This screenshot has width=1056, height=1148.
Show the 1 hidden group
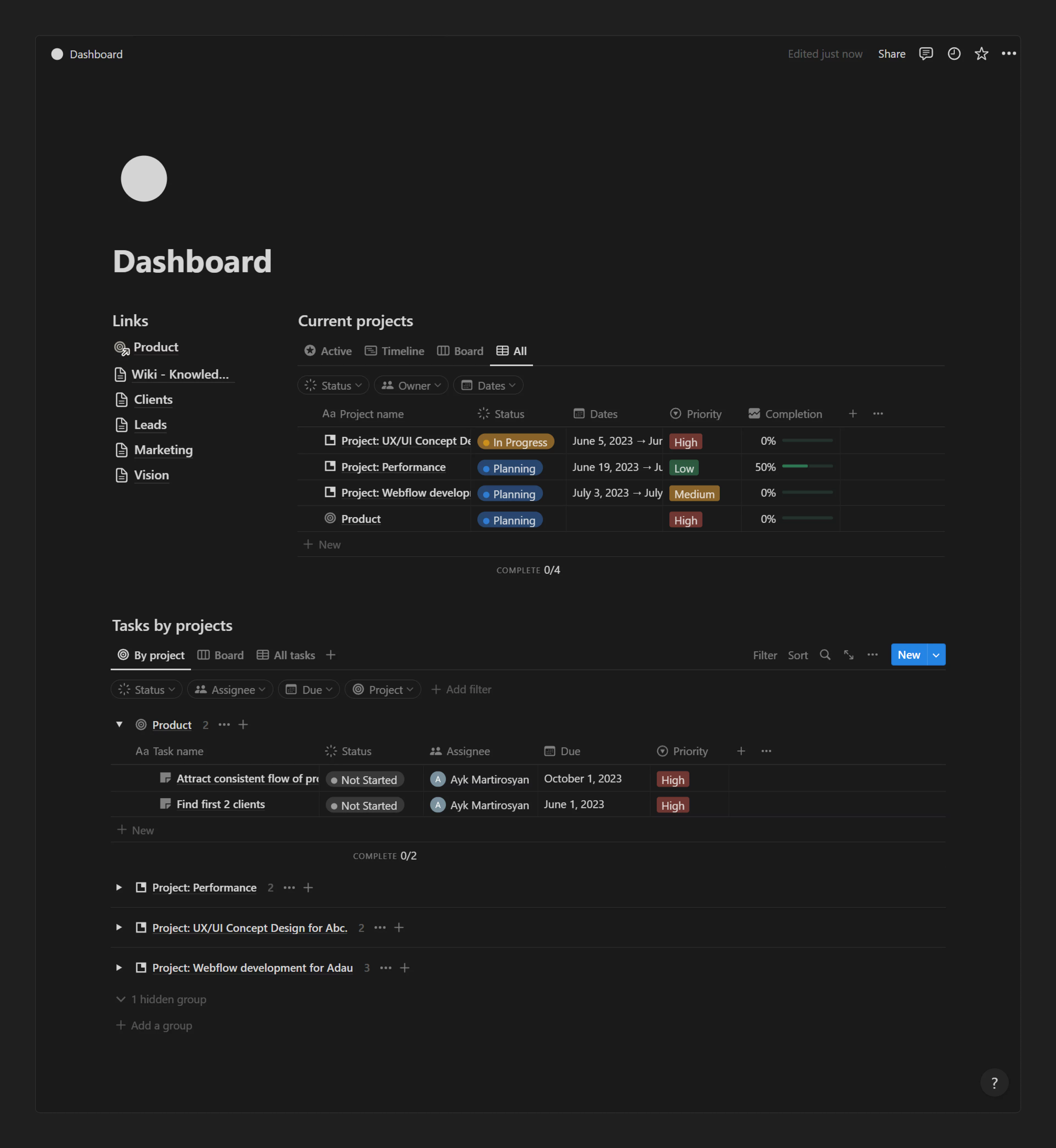[168, 1000]
